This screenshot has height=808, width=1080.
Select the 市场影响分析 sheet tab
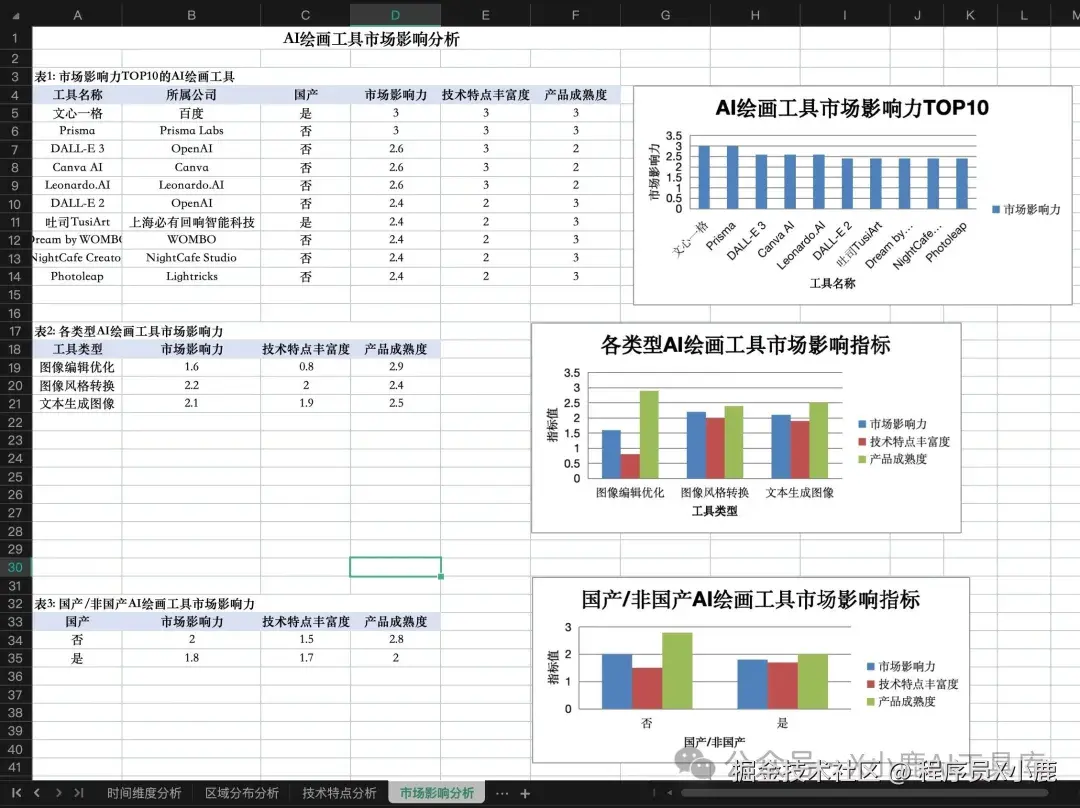coord(437,793)
